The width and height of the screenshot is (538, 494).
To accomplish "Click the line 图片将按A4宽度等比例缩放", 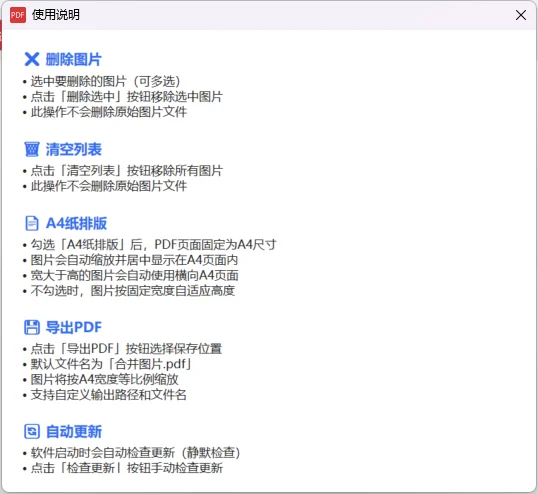I will [x=104, y=379].
